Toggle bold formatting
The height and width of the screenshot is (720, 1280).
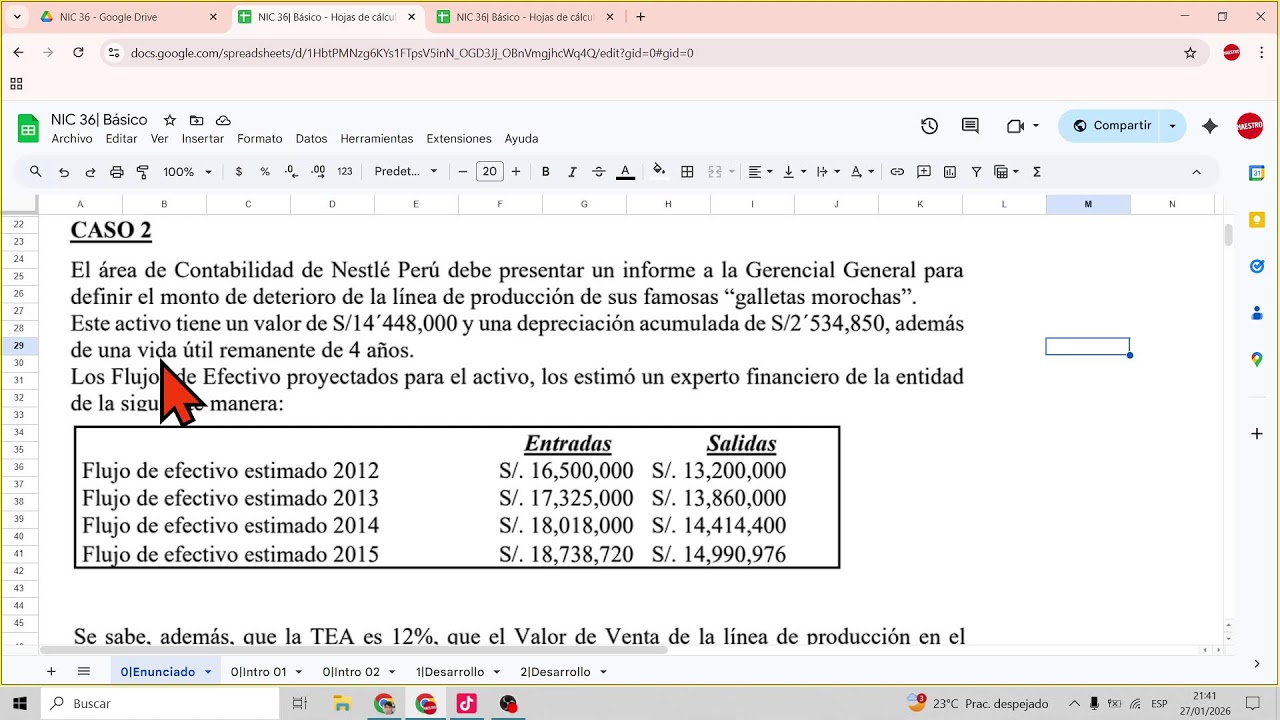click(546, 172)
